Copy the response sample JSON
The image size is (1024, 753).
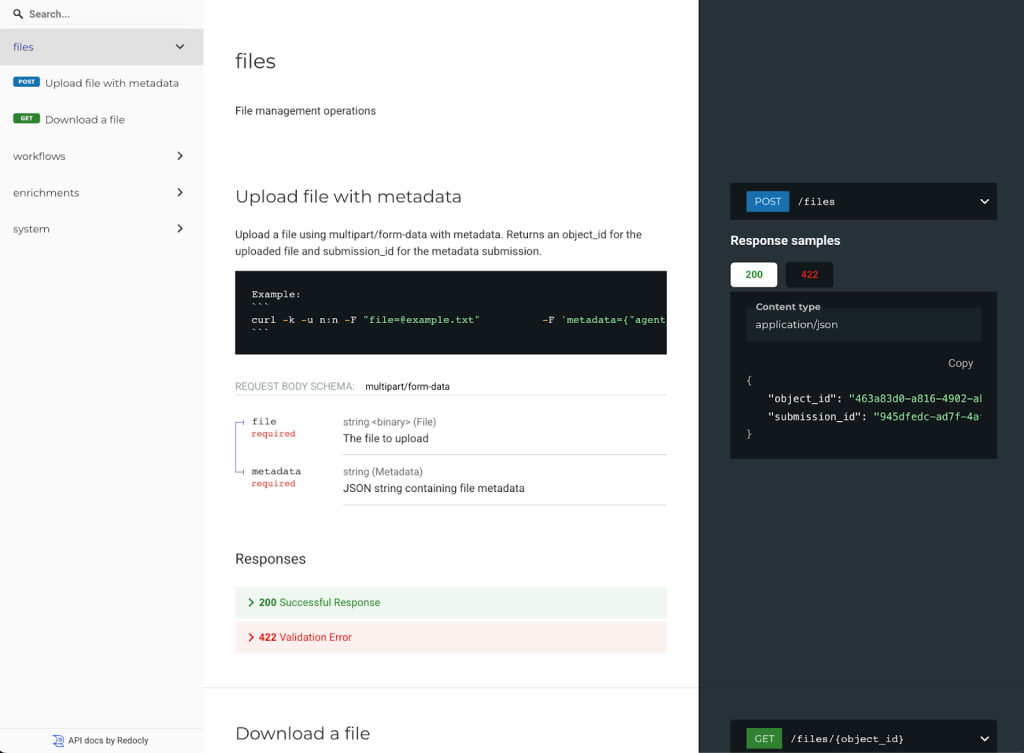tap(960, 364)
